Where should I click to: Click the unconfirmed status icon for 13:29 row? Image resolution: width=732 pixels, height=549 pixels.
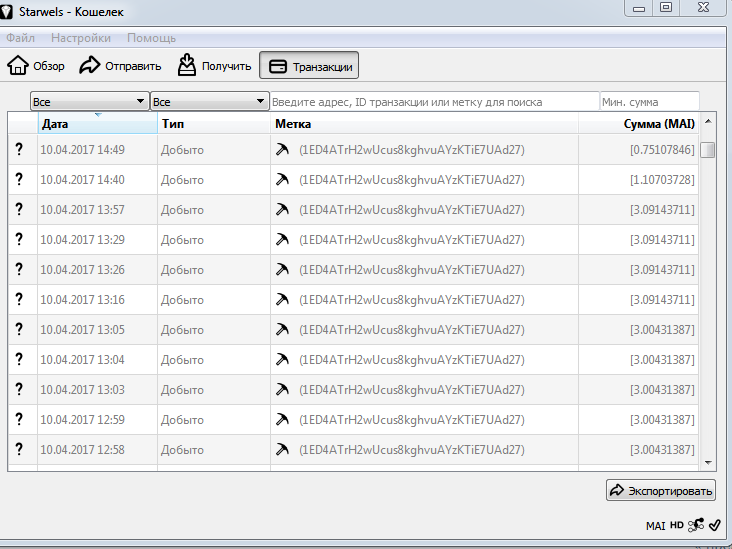(x=19, y=239)
